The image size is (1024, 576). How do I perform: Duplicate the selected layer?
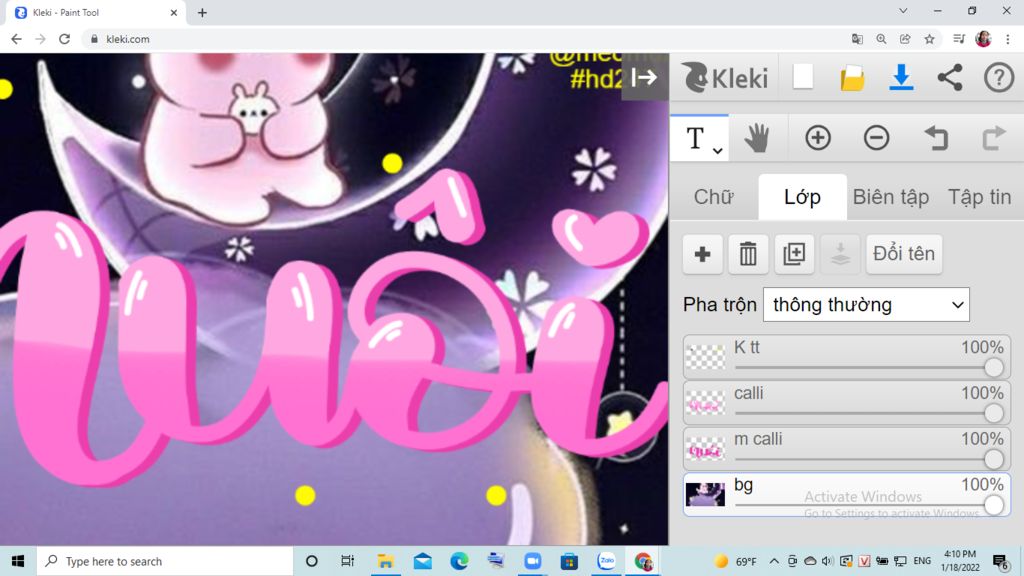pos(794,253)
